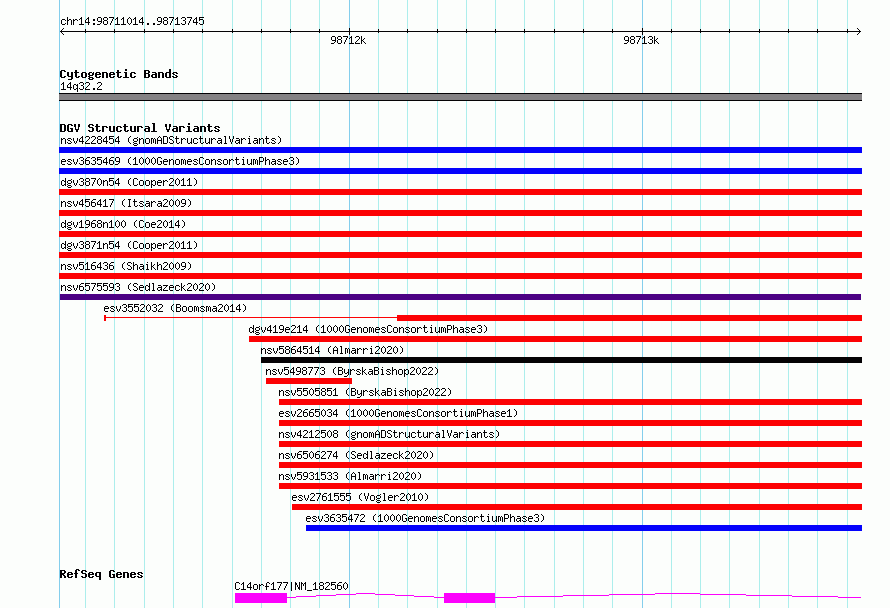
Task: Click the 98712k ruler position label
Action: (x=348, y=40)
